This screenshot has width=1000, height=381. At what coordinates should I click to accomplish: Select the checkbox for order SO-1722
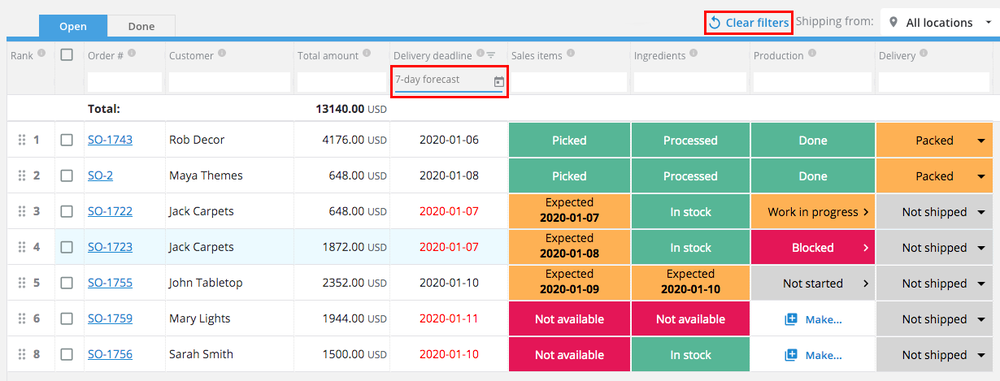coord(66,211)
